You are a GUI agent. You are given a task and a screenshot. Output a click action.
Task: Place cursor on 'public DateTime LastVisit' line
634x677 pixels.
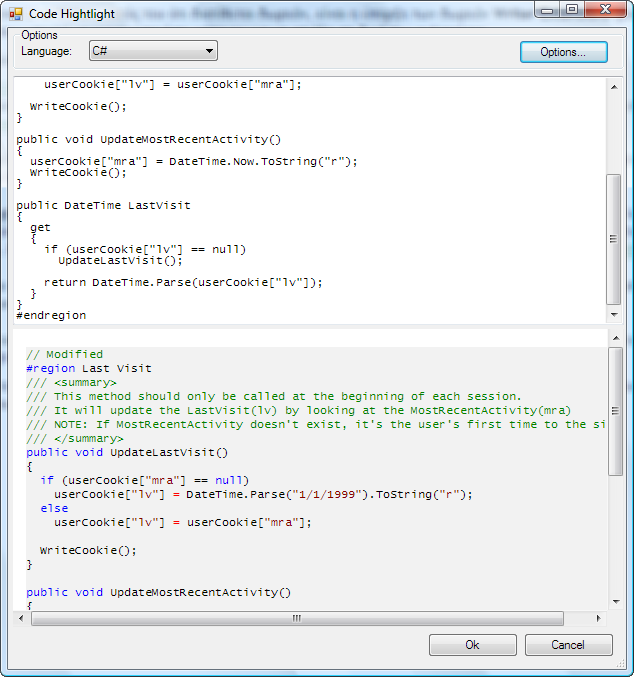(103, 205)
